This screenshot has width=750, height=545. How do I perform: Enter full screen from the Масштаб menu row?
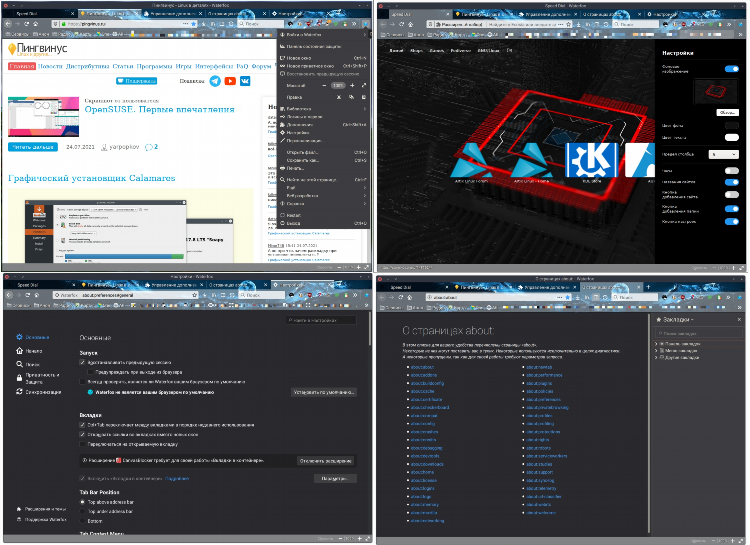tap(364, 85)
